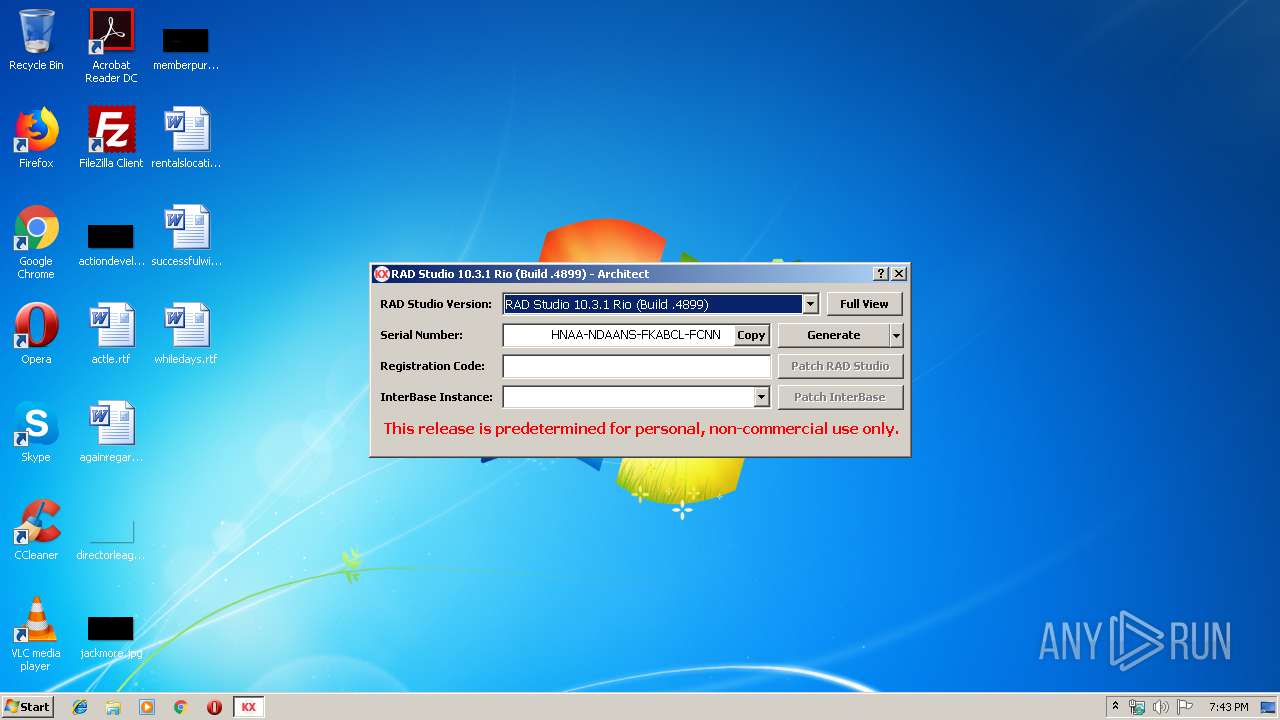Viewport: 1280px width, 720px height.
Task: Launch FileZilla Client shortcut
Action: pyautogui.click(x=111, y=138)
